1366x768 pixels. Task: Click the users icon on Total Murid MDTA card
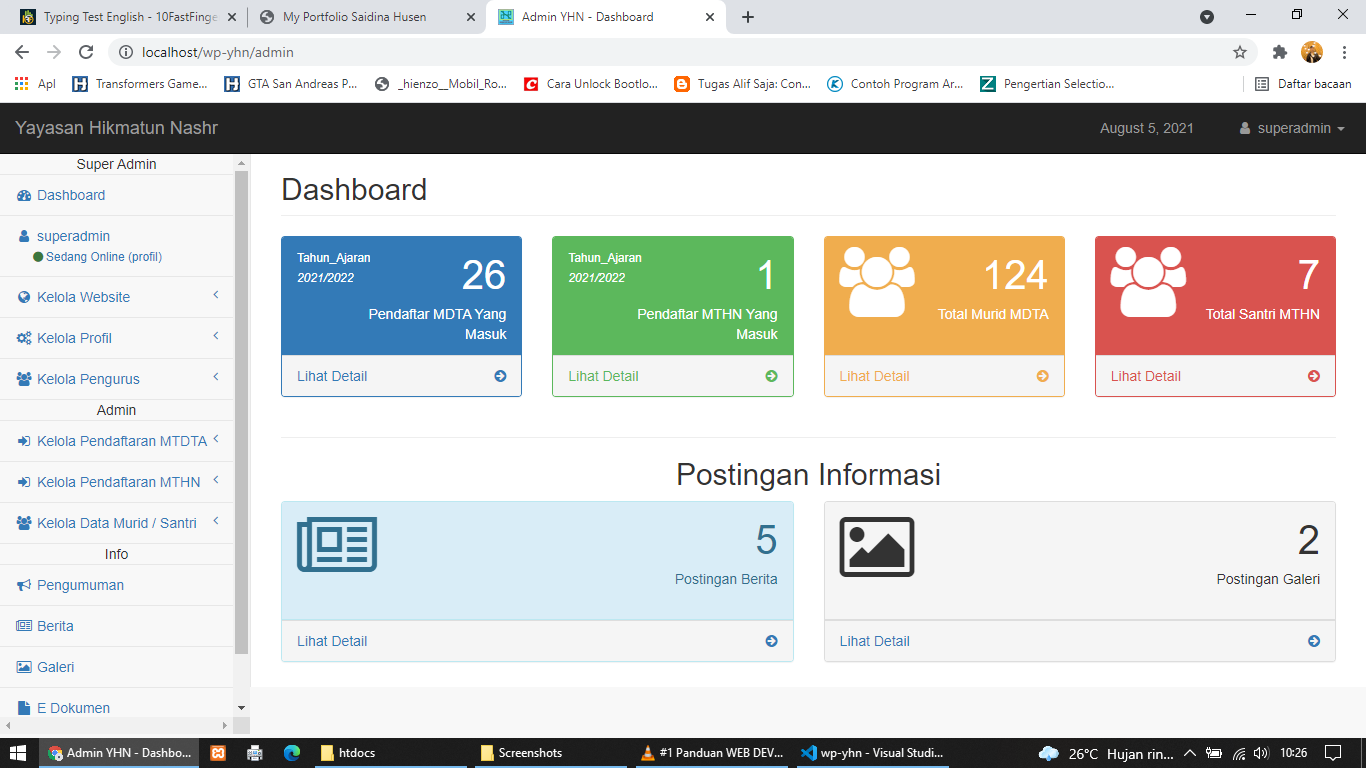876,281
